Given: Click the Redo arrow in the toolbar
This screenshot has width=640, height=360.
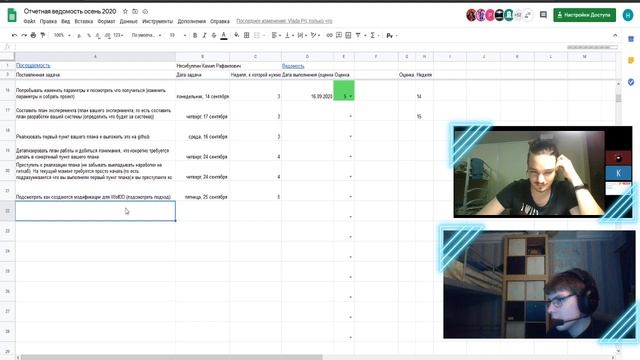Looking at the screenshot, I should coord(24,36).
